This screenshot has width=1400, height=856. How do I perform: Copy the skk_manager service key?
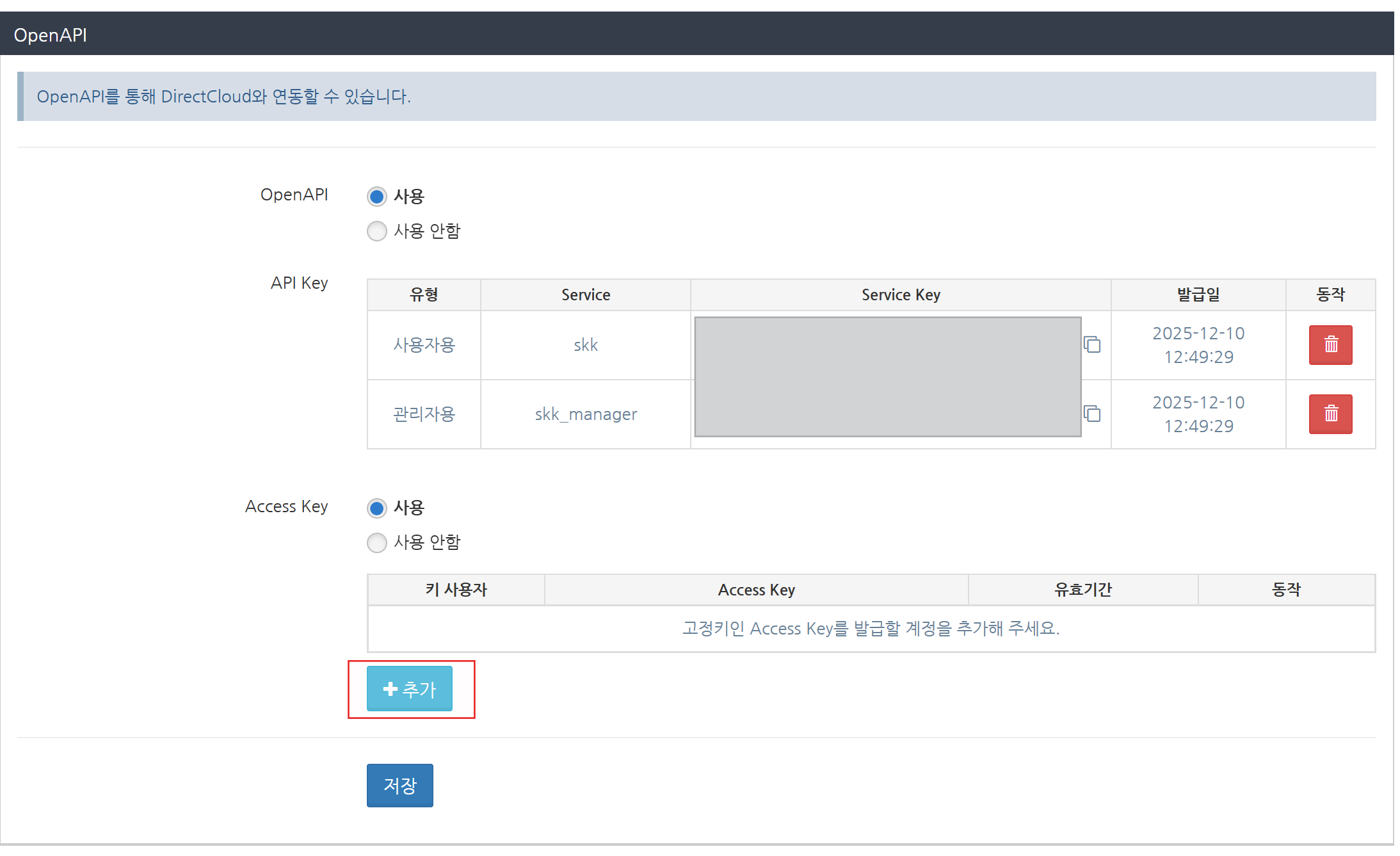1091,414
